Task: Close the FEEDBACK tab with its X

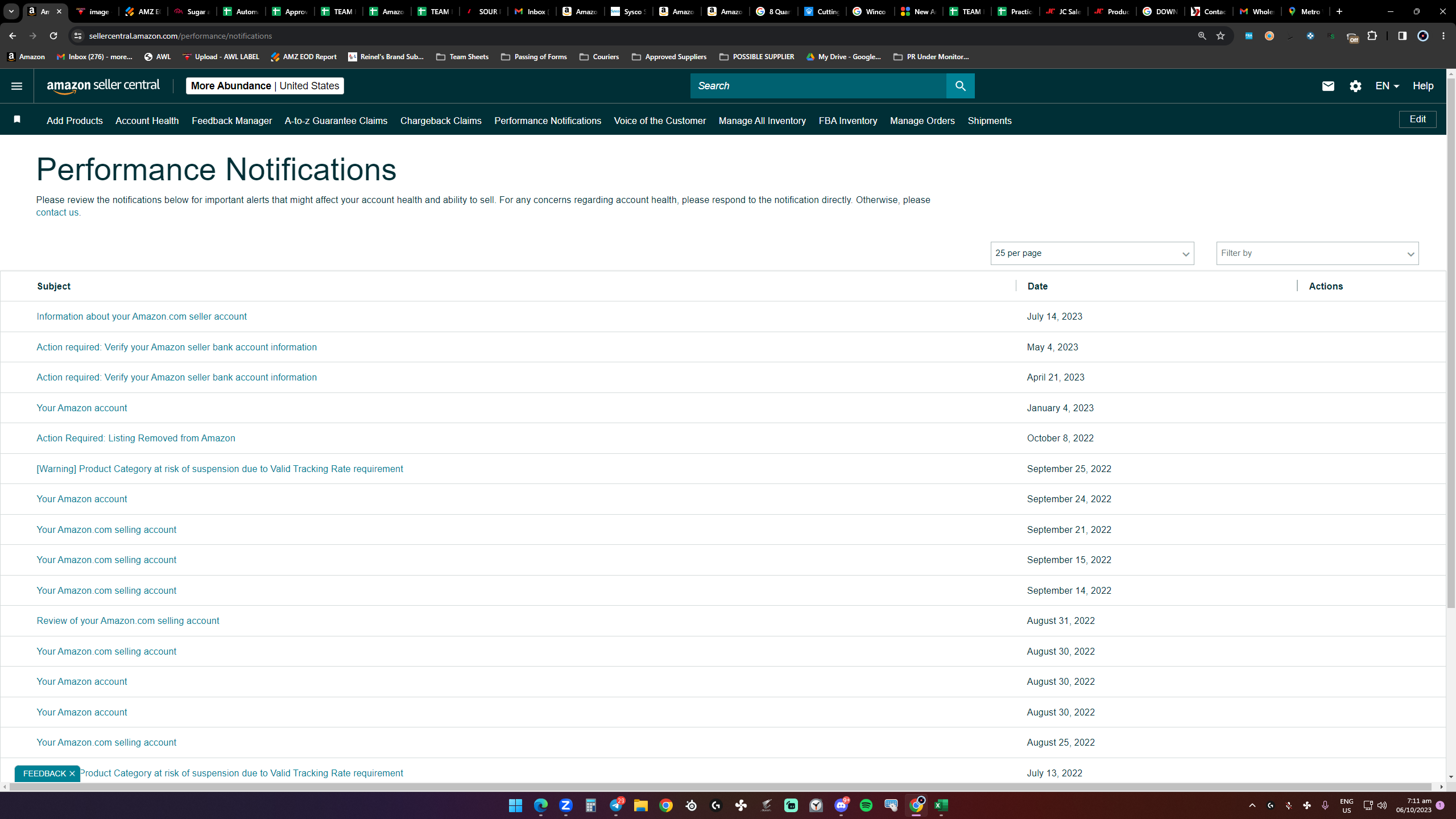Action: (72, 773)
